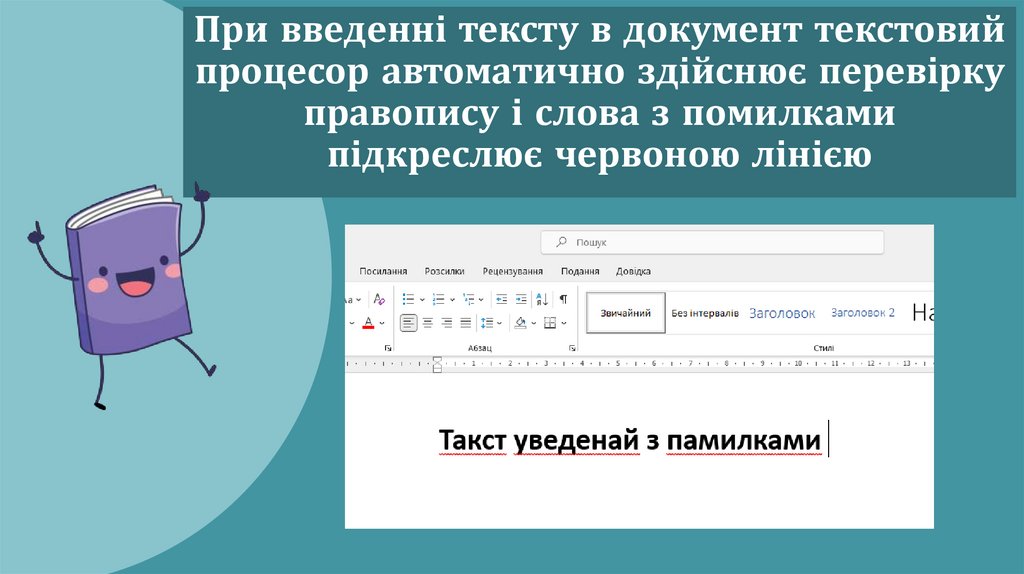This screenshot has width=1024, height=574.
Task: Sort text with the A-Я sort icon
Action: [x=542, y=299]
